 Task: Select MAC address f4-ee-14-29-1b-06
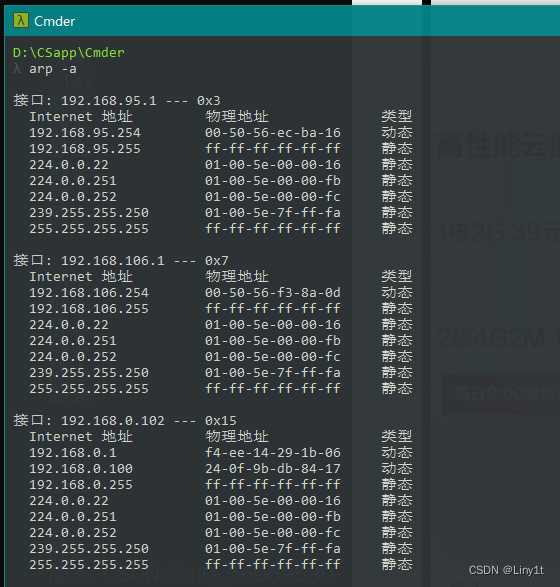pos(273,453)
